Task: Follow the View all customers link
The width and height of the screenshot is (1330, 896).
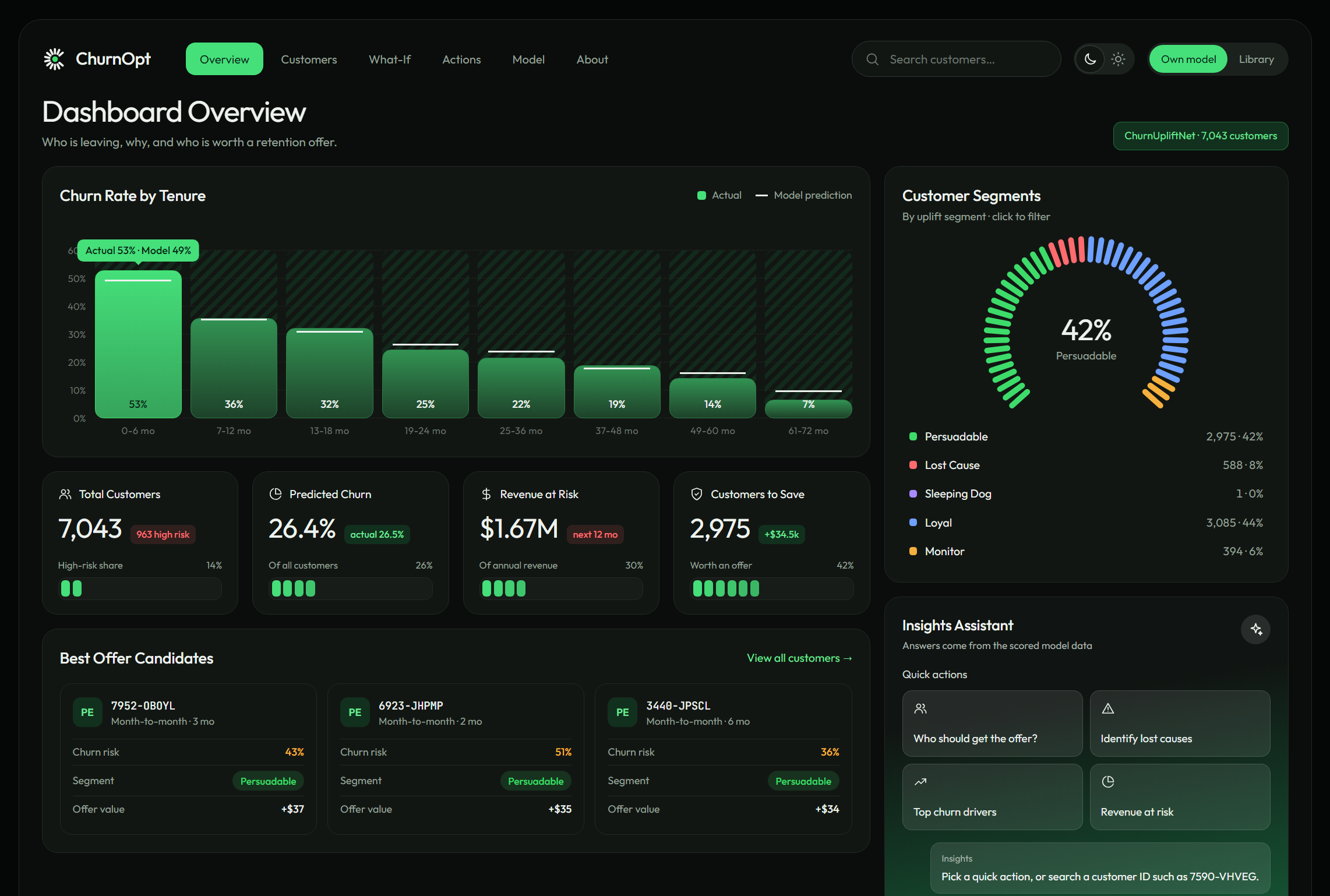Action: coord(799,658)
